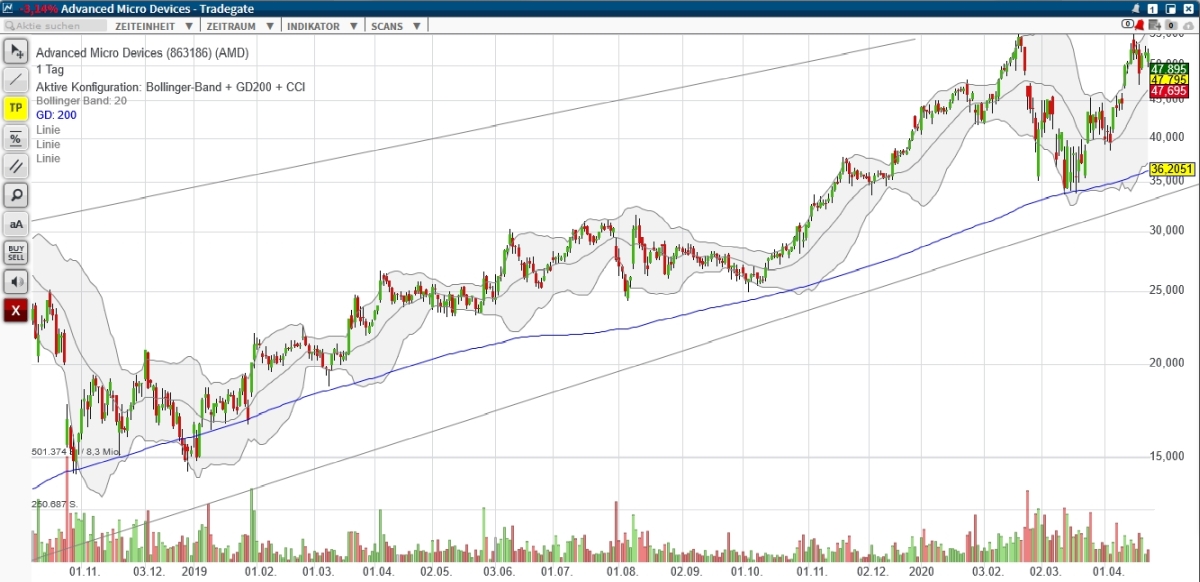The width and height of the screenshot is (1200, 582).
Task: Open the BUY SELL trading panel
Action: 16,252
